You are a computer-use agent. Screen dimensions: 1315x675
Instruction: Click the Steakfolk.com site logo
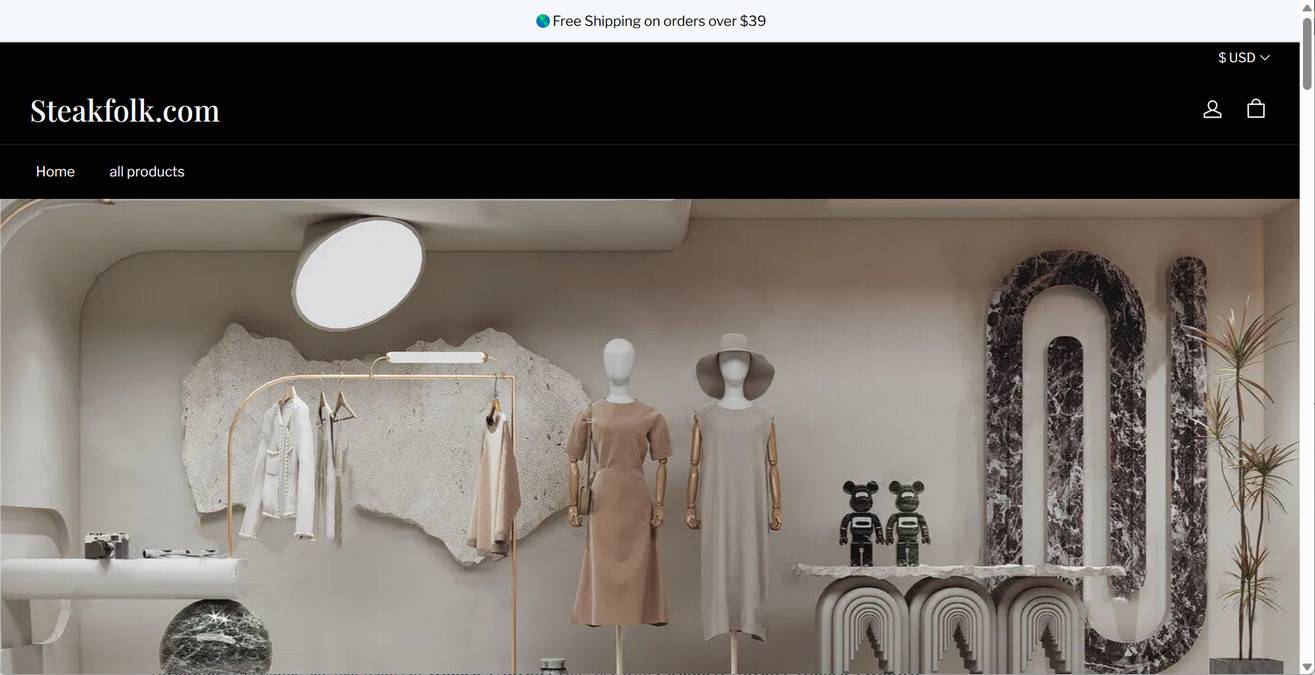pos(125,110)
